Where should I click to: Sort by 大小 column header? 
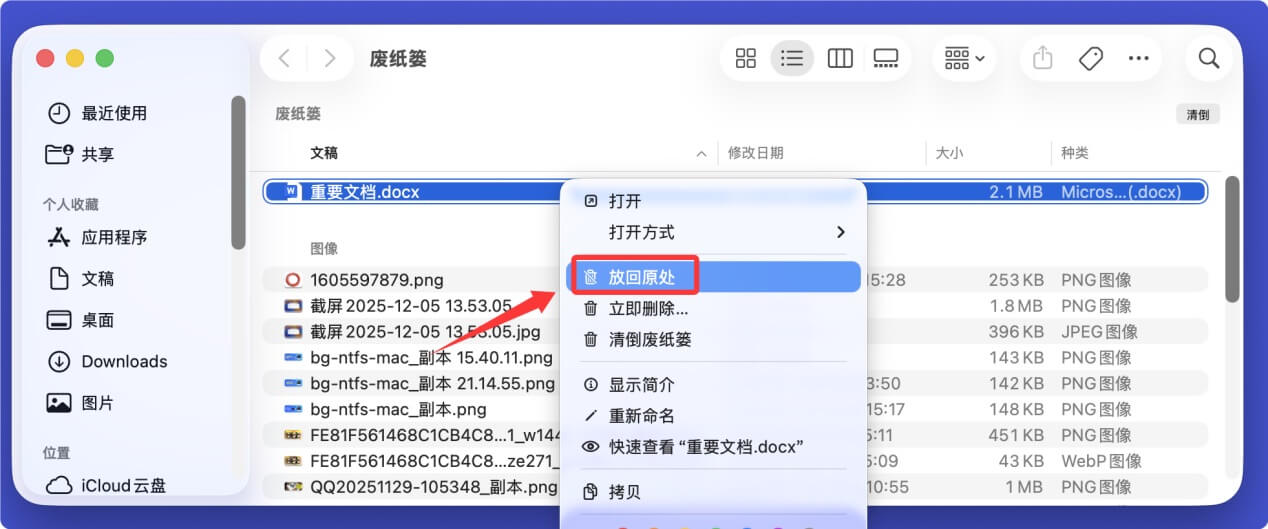pos(949,153)
